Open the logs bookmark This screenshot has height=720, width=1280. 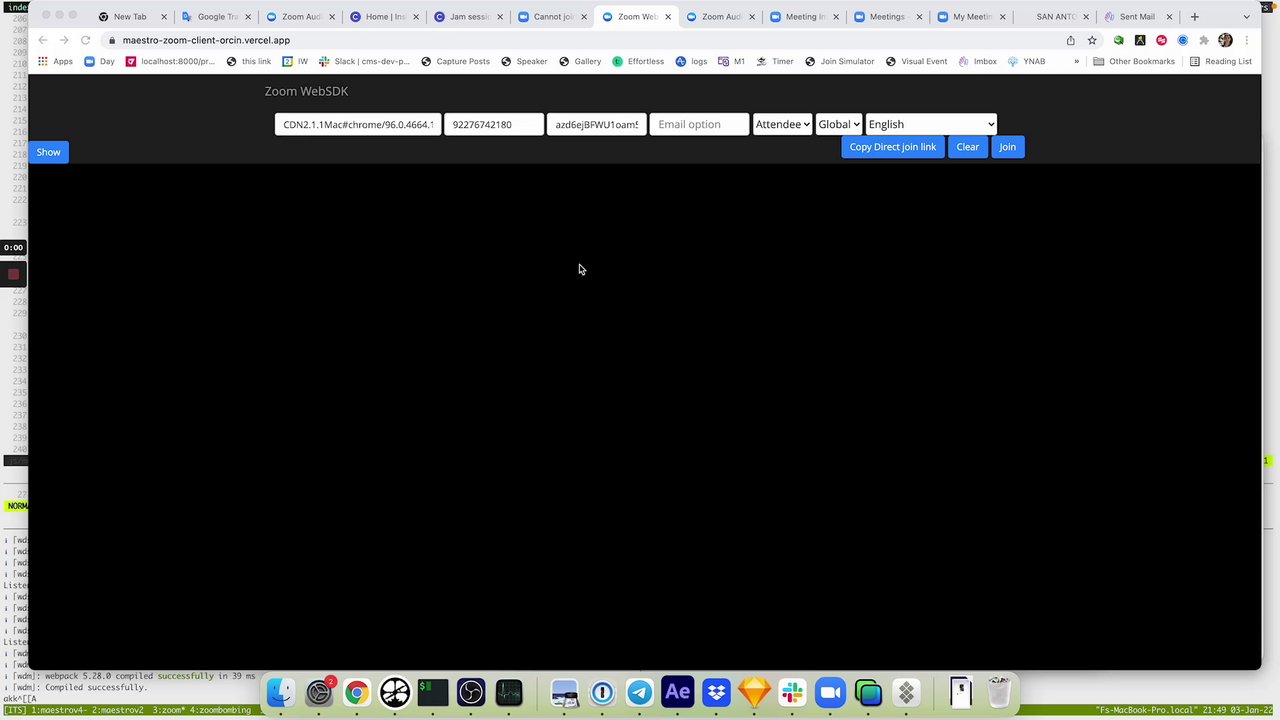(691, 61)
